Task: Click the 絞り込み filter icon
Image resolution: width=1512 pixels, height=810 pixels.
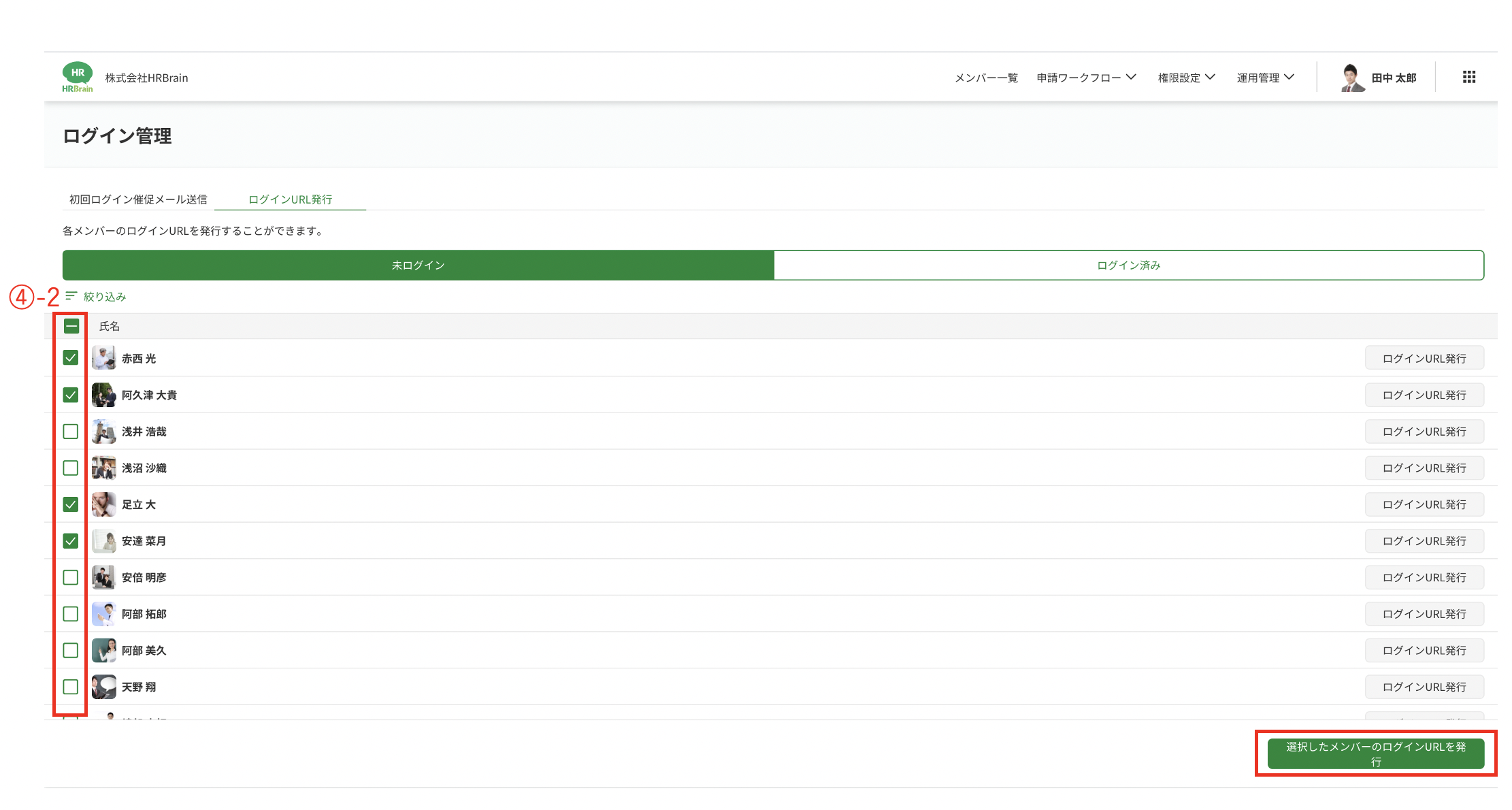Action: tap(71, 296)
